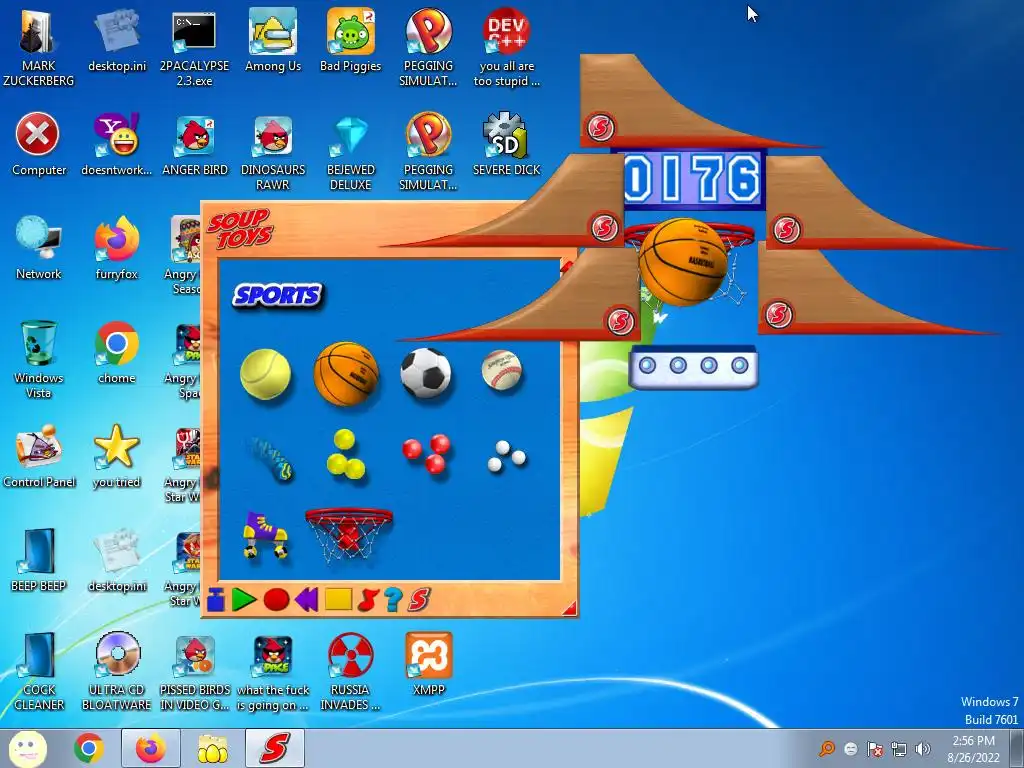
Task: Click the 0176 score counter display
Action: [693, 179]
